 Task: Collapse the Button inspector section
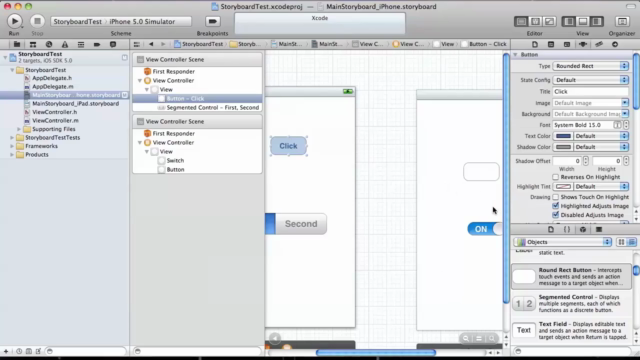pyautogui.click(x=515, y=55)
